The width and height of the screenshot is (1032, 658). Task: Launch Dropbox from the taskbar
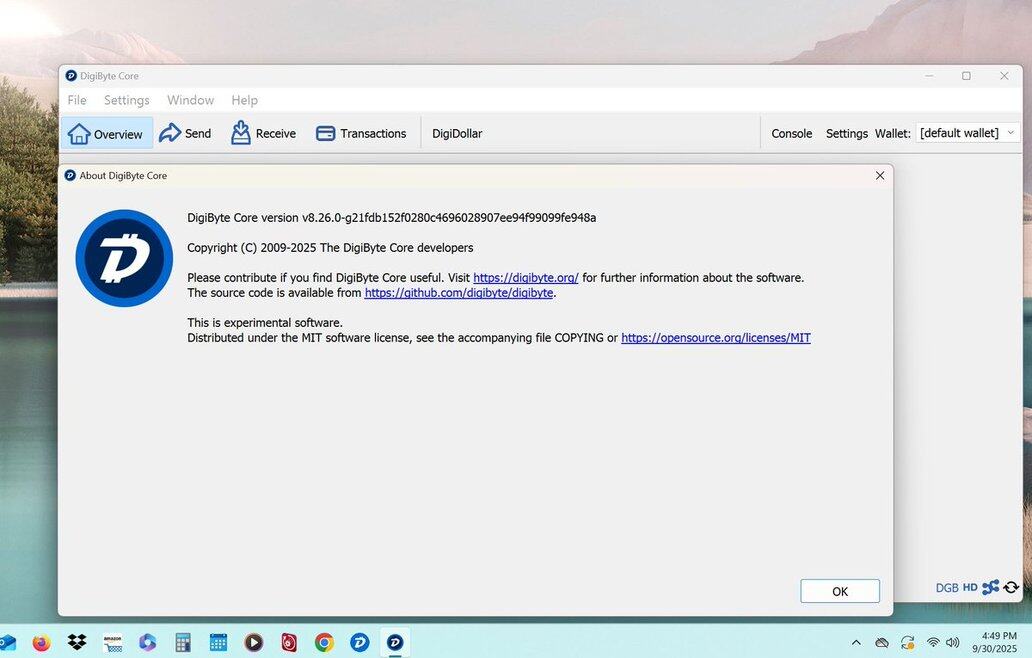[77, 642]
